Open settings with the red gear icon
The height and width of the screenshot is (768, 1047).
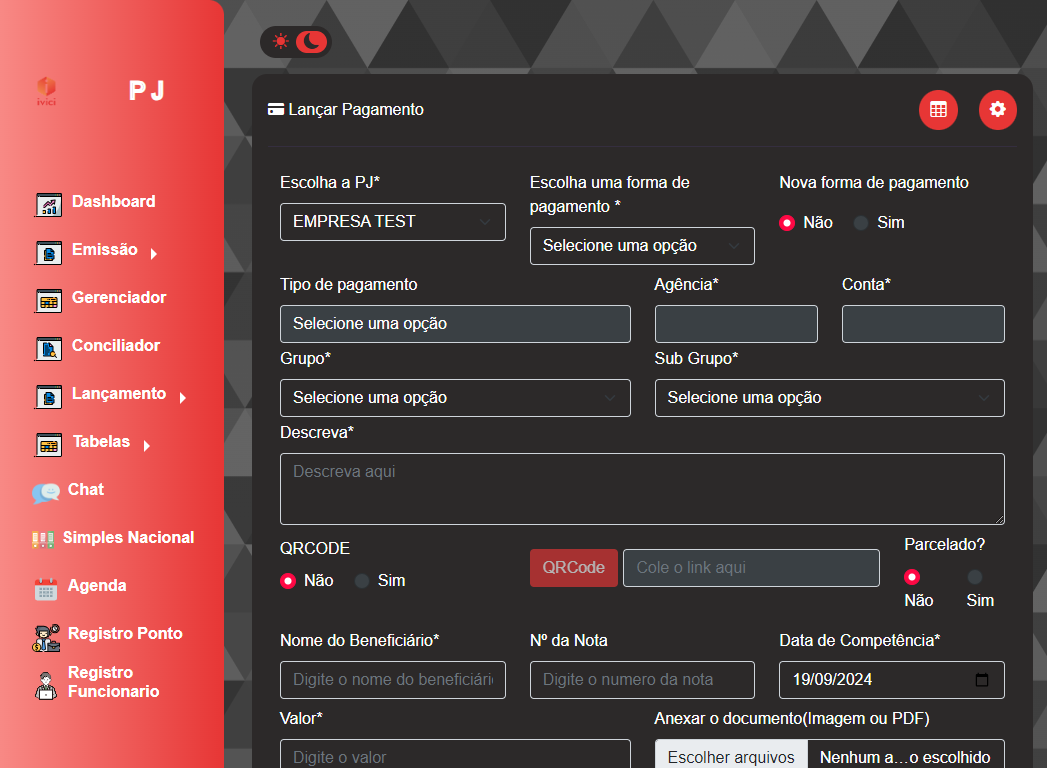[x=997, y=110]
